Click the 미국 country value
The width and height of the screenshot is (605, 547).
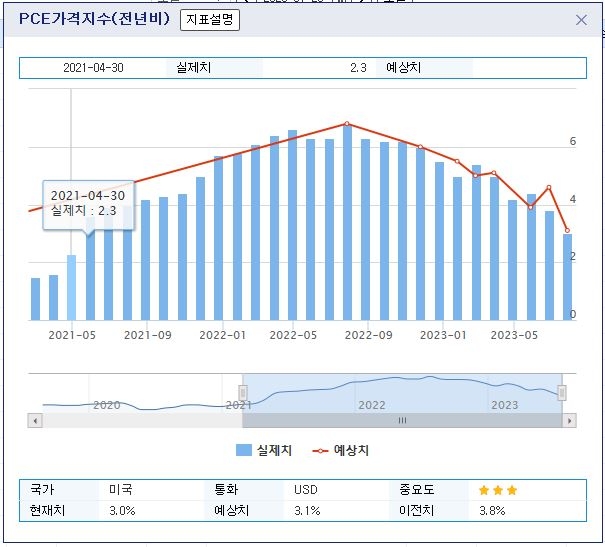coord(121,490)
